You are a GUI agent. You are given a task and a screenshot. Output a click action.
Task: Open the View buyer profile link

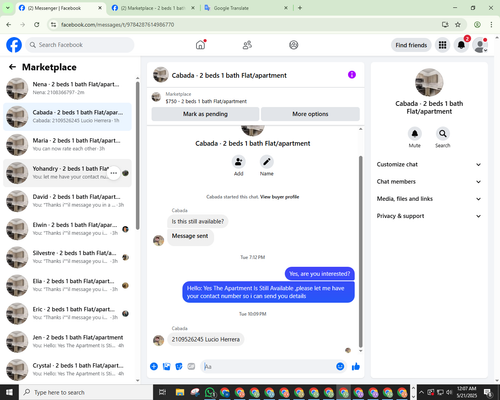(x=279, y=197)
